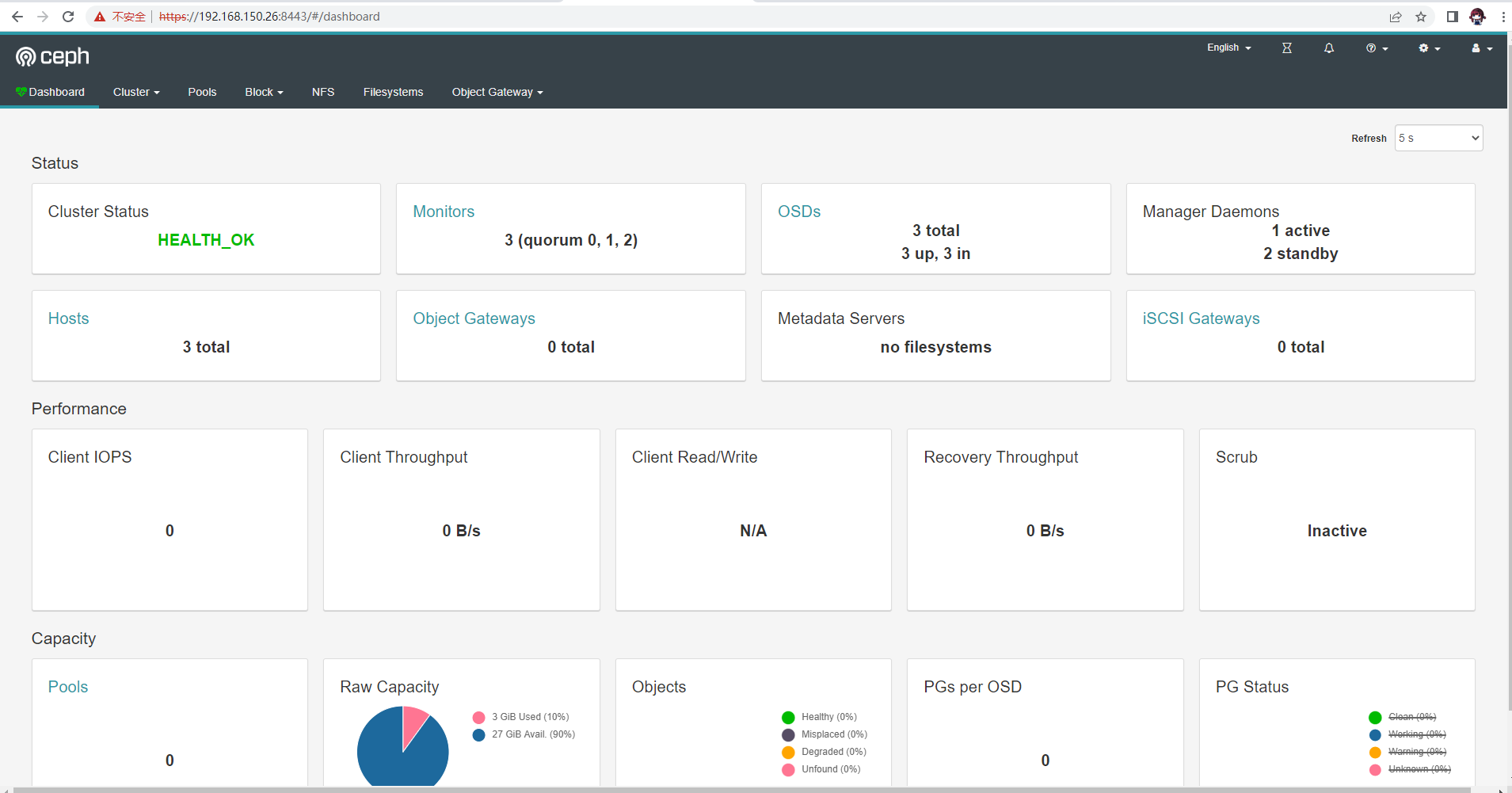The image size is (1512, 793).
Task: Toggle the Warning PG status legend
Action: click(1407, 753)
